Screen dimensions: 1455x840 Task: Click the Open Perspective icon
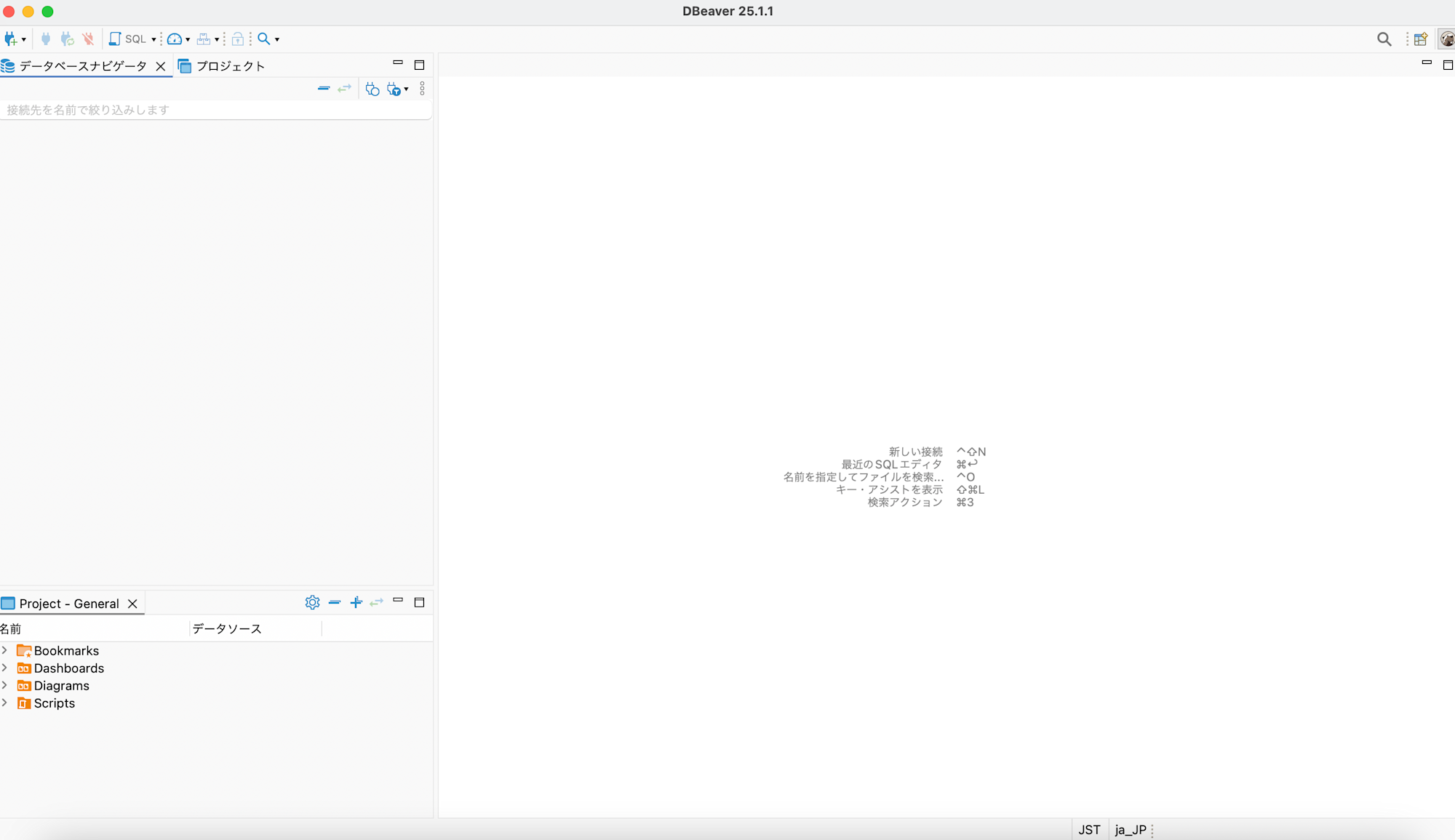pos(1420,39)
